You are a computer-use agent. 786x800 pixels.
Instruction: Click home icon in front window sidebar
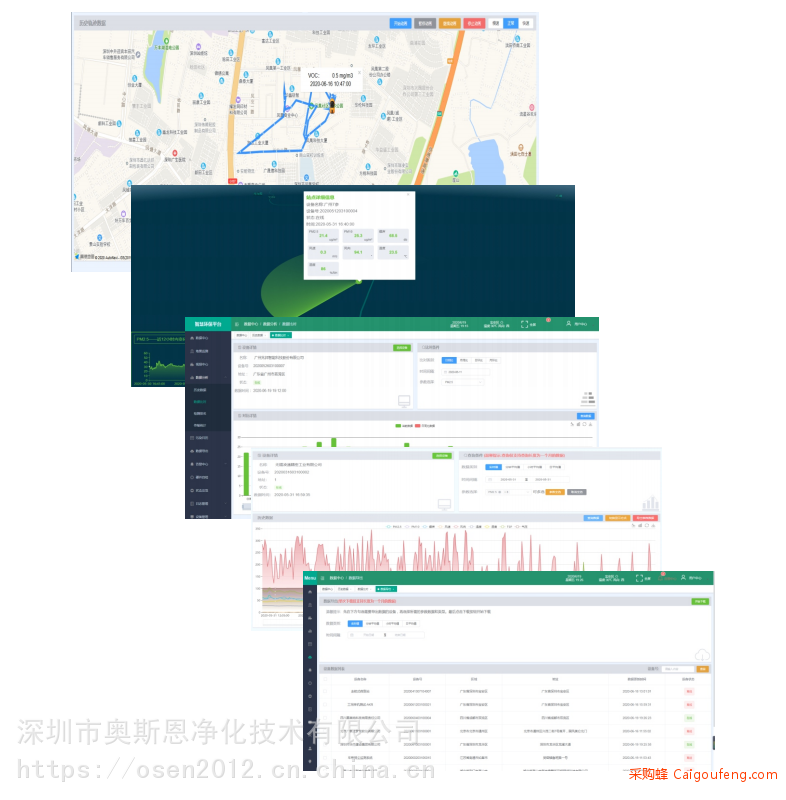(x=310, y=592)
